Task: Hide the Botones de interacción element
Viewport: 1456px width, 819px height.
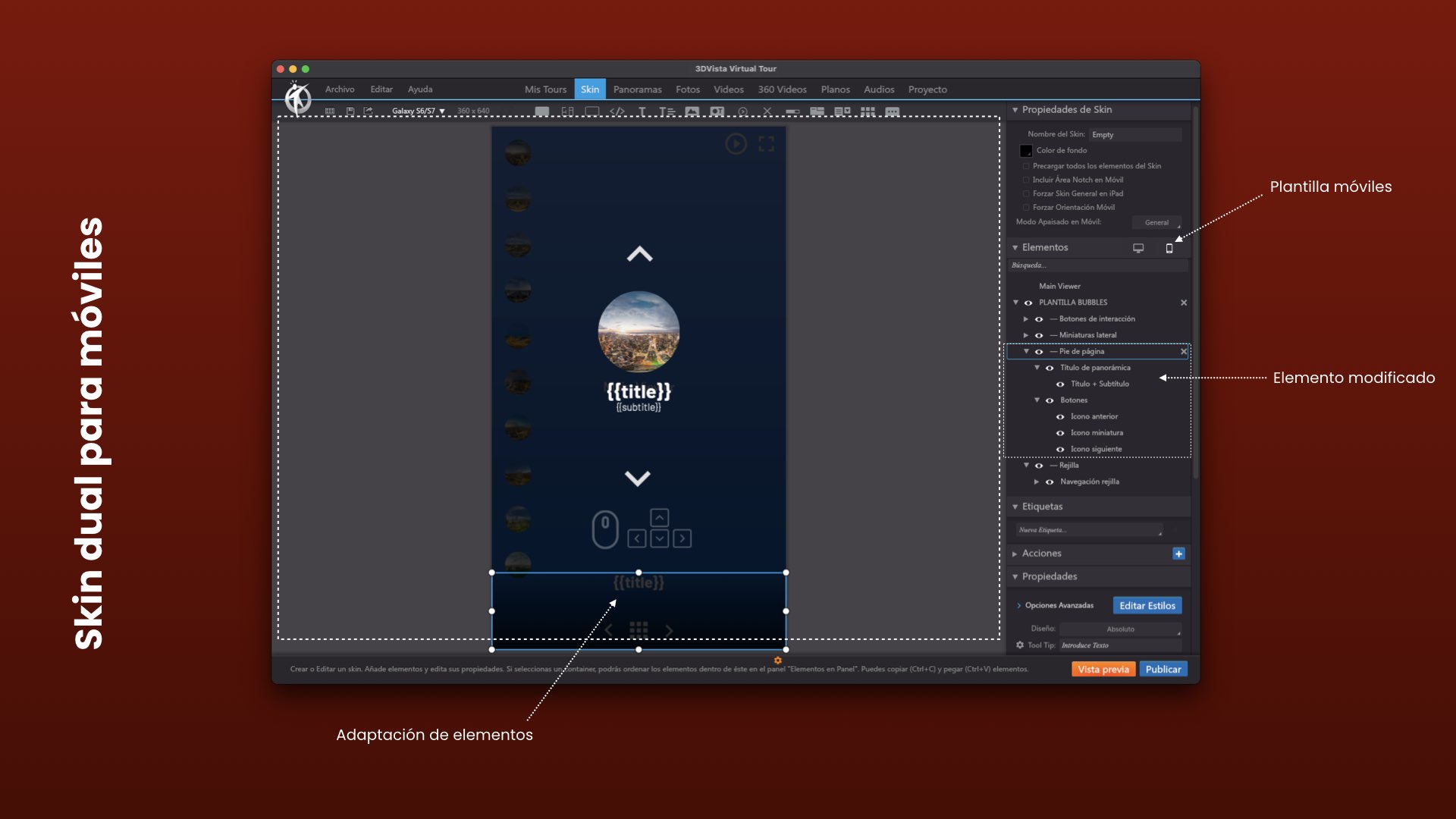Action: click(1039, 319)
